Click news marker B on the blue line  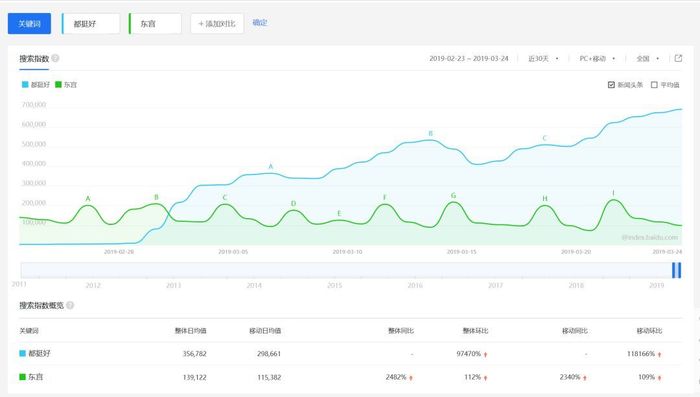tap(430, 134)
